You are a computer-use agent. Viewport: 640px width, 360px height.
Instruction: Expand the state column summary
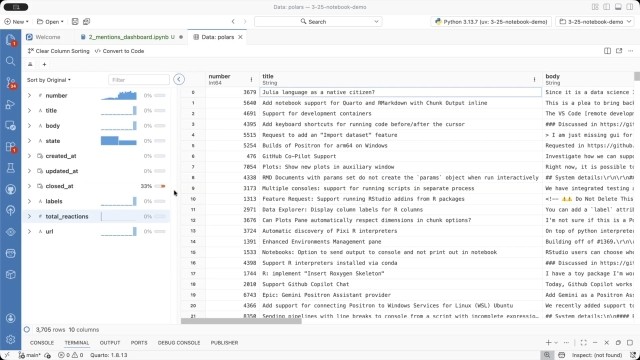29,141
